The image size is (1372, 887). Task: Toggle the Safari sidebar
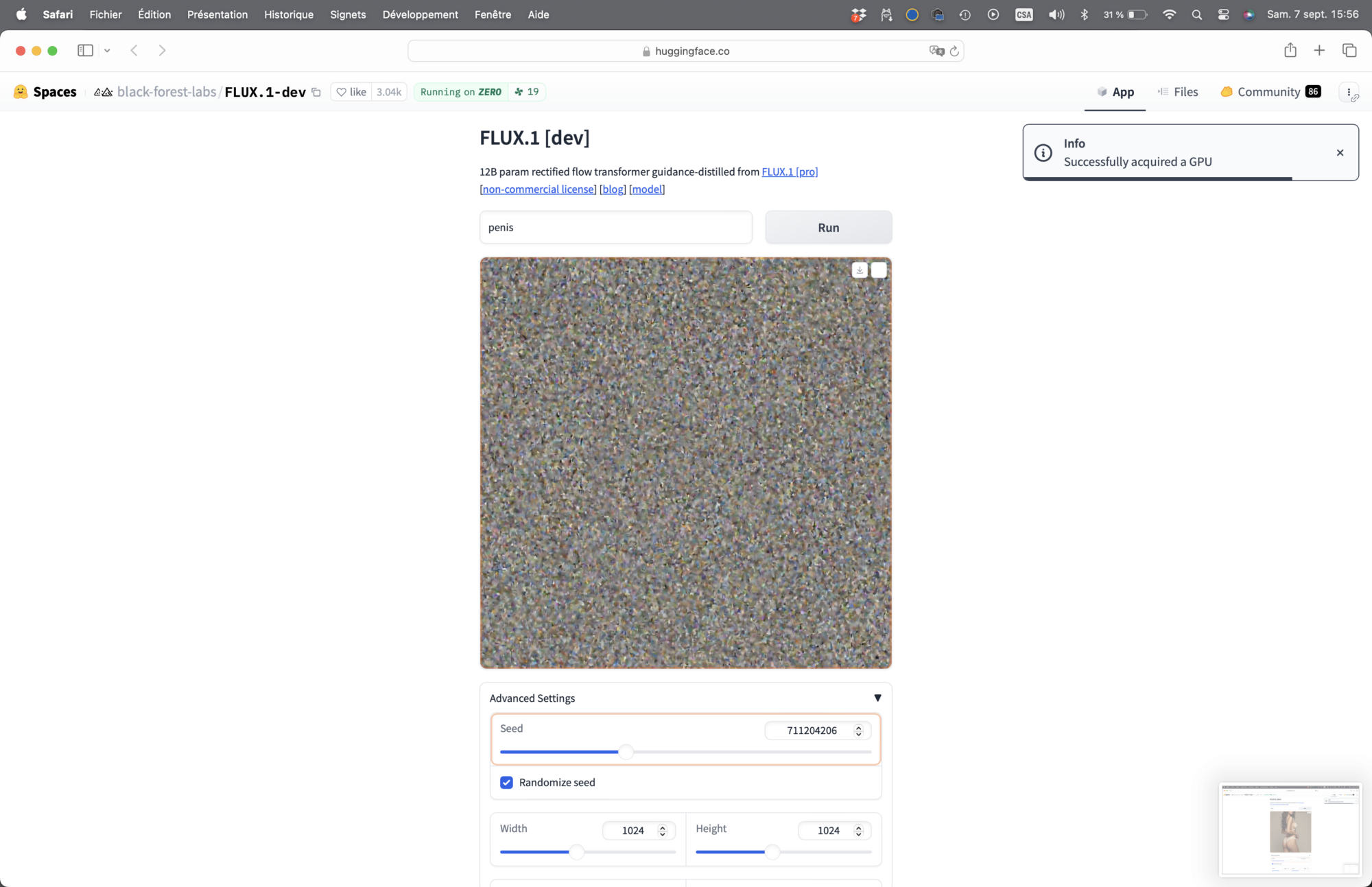click(85, 50)
